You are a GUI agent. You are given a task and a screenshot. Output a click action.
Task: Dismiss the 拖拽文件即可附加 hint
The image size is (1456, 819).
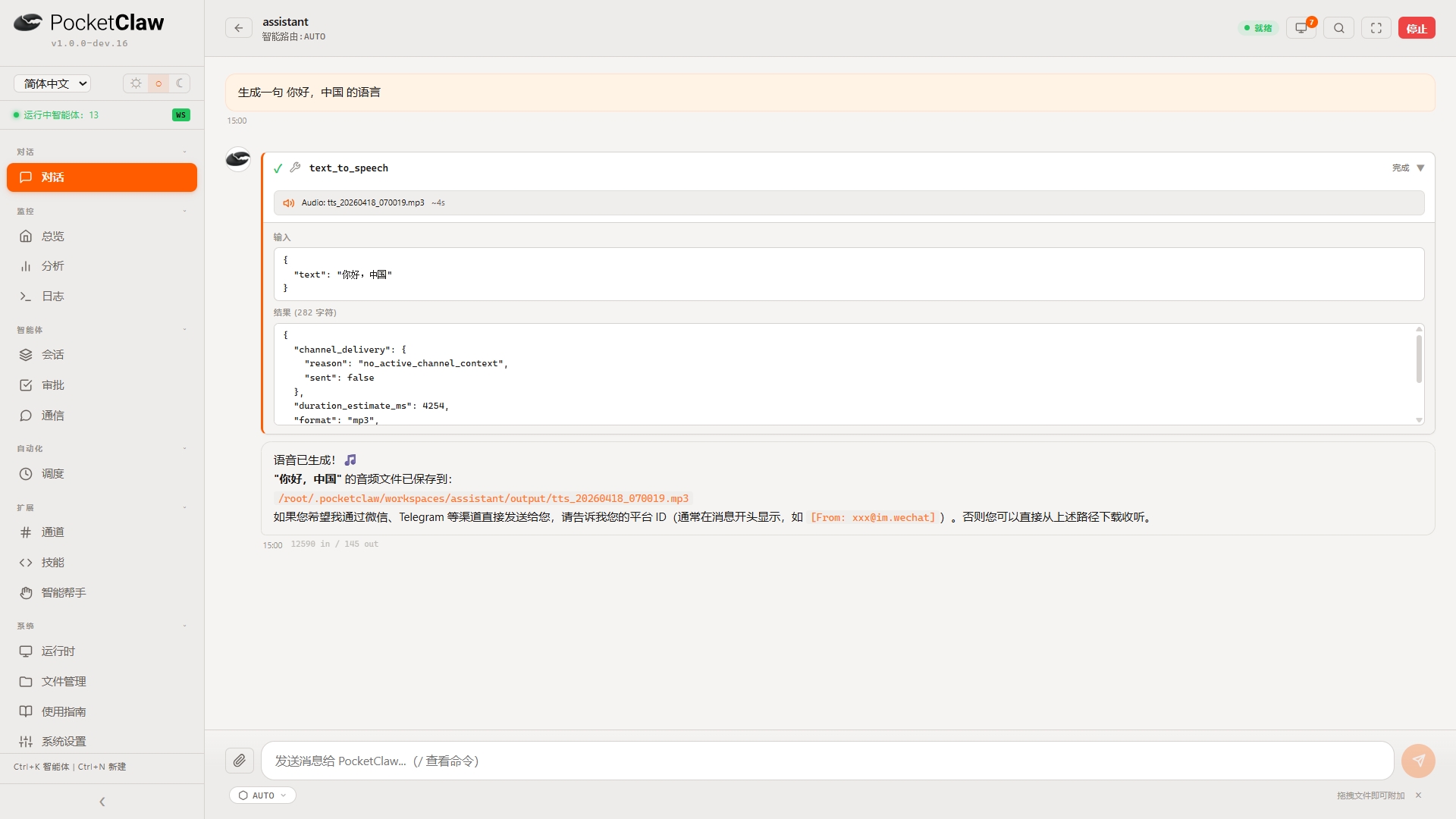[x=1418, y=795]
